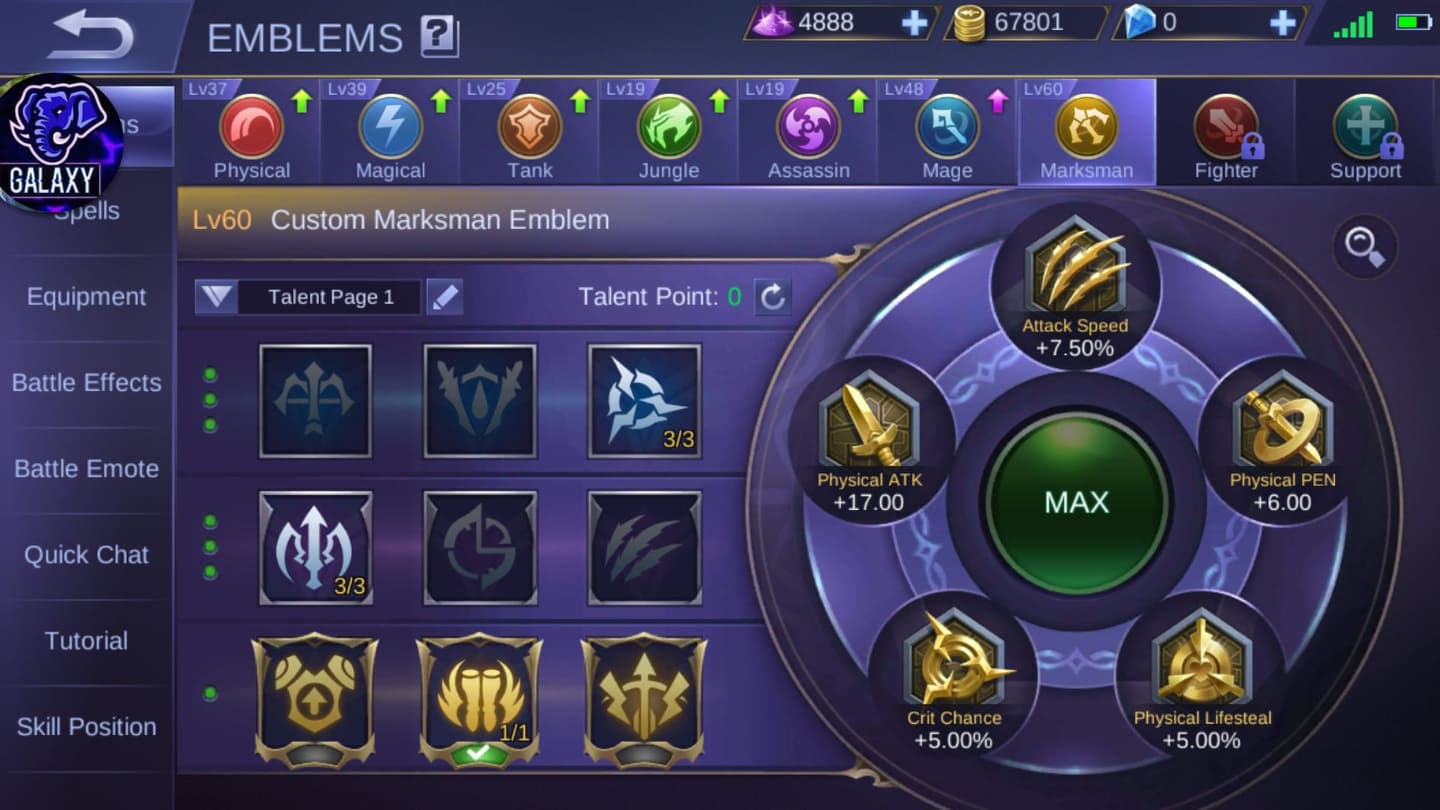Tap the 3/3 shuriken talent slot
Screen dimensions: 1440x810
click(644, 401)
